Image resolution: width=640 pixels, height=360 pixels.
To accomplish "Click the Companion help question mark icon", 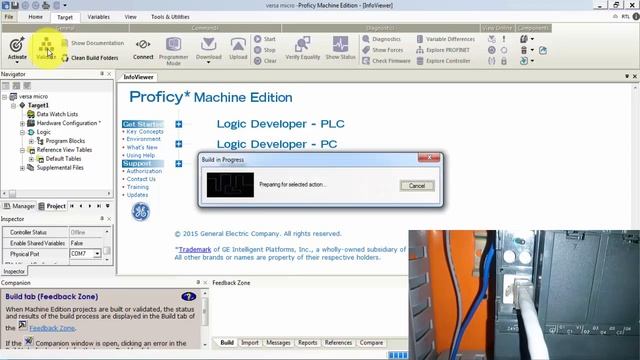I will [189, 296].
